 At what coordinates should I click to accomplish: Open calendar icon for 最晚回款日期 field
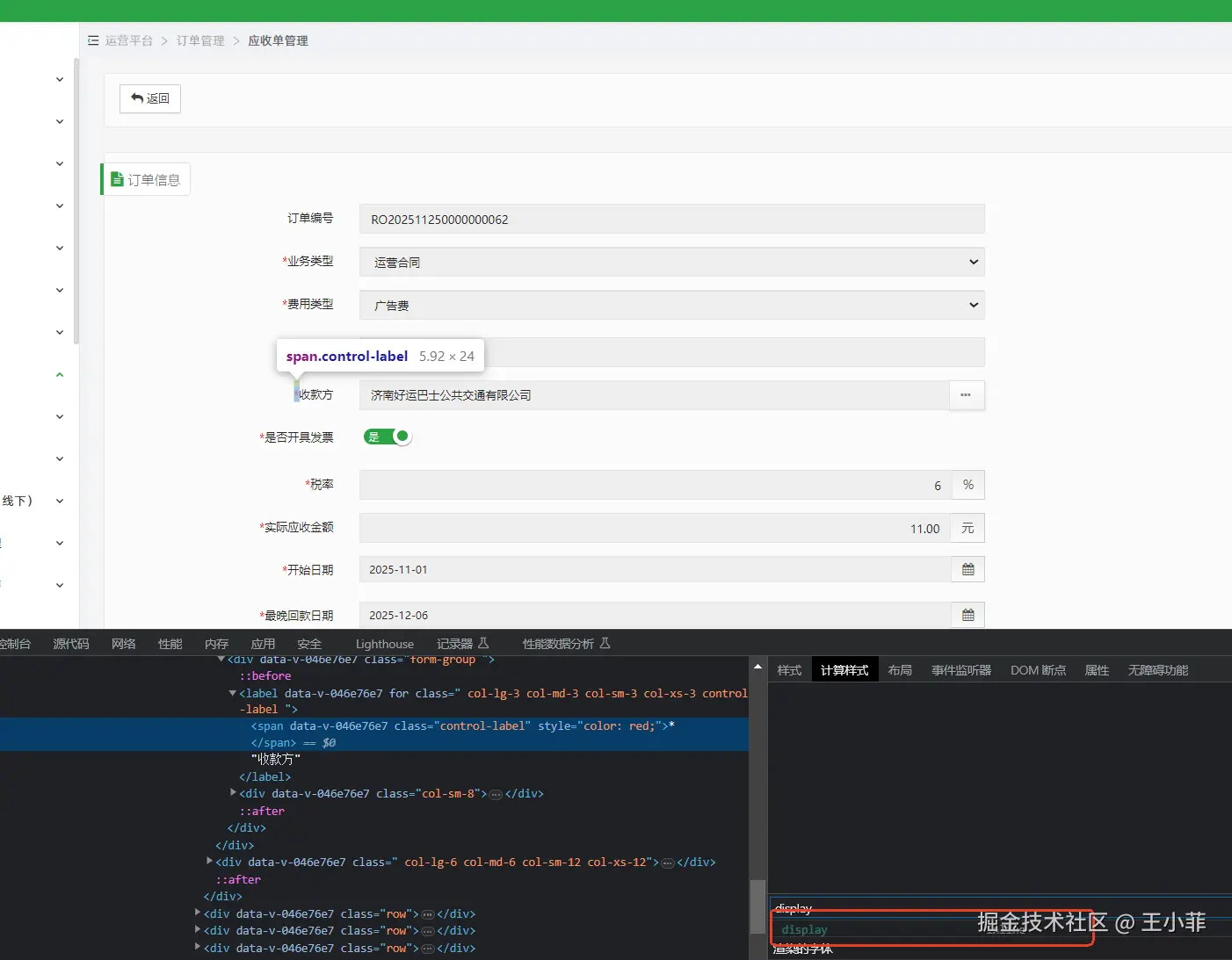click(x=967, y=616)
